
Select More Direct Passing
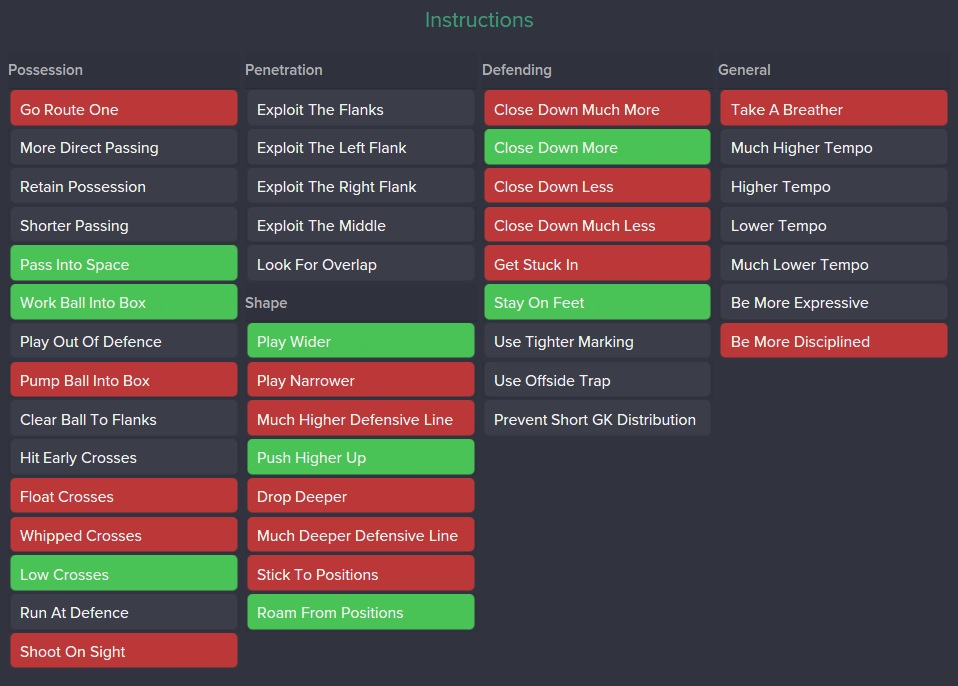coord(123,148)
